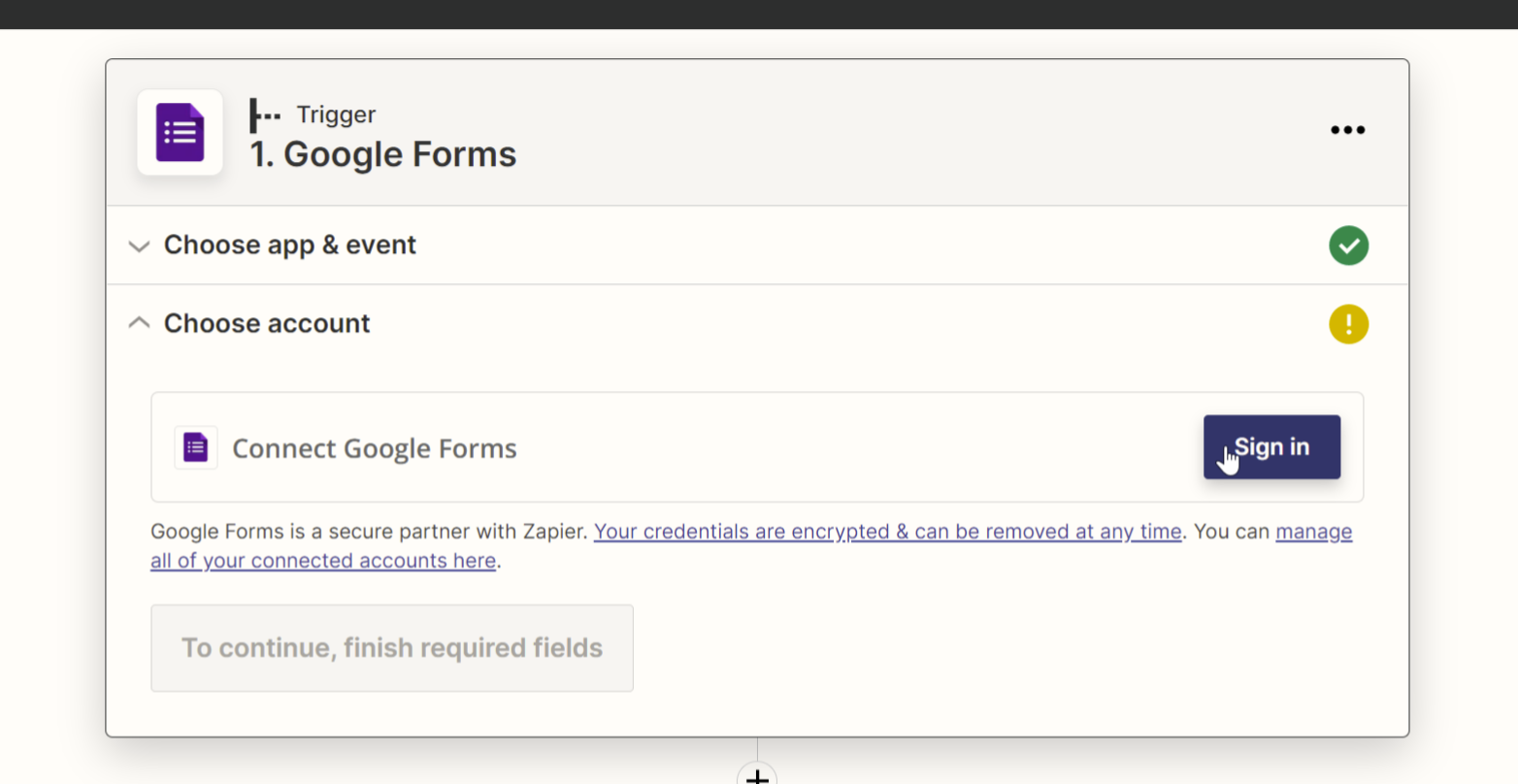Open the manage connected accounts link

[323, 561]
